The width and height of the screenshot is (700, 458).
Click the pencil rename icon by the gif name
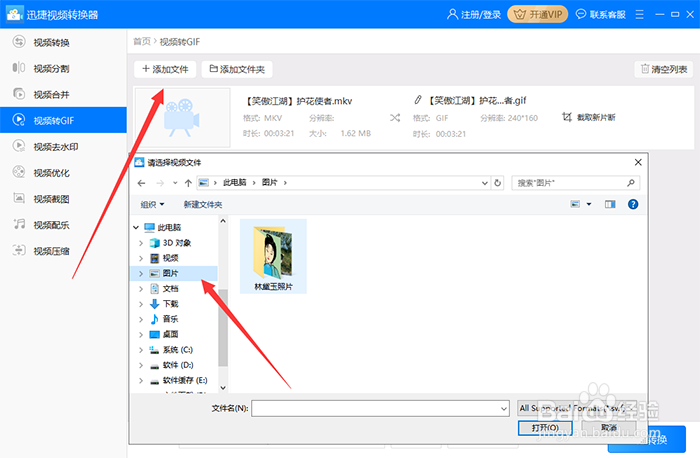[417, 100]
